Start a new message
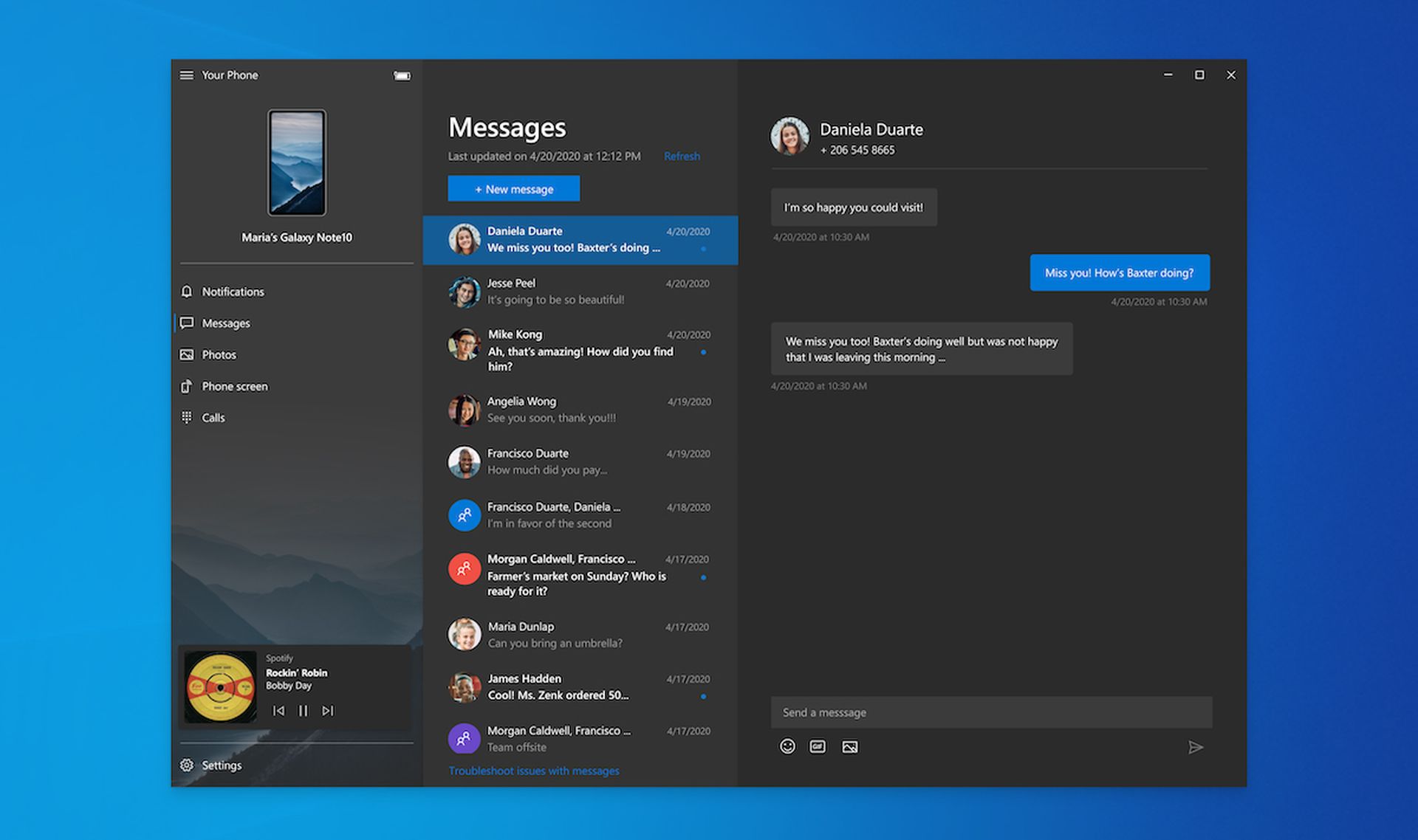The image size is (1418, 840). 513,188
